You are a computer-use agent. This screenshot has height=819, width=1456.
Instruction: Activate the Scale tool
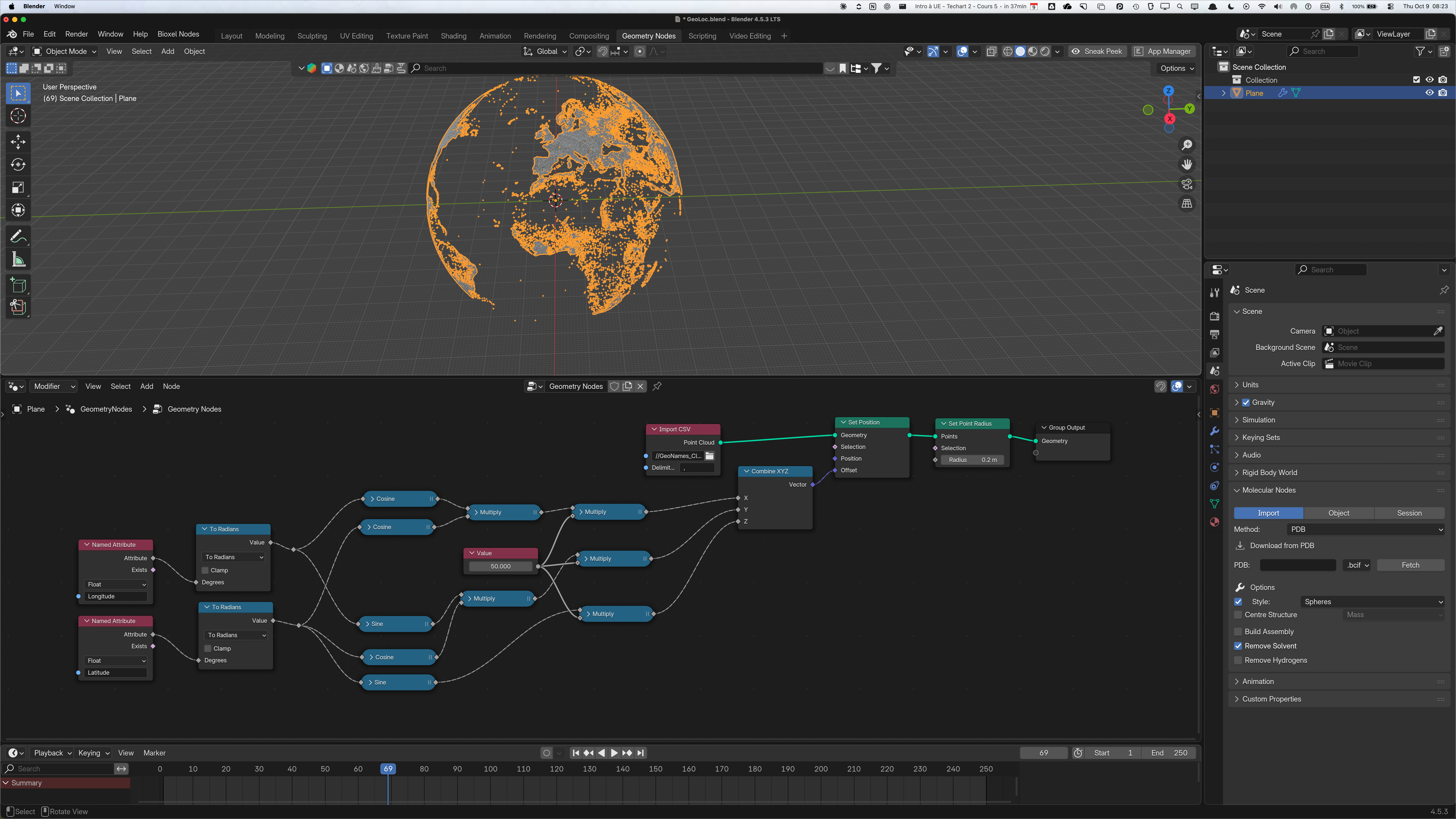[18, 188]
